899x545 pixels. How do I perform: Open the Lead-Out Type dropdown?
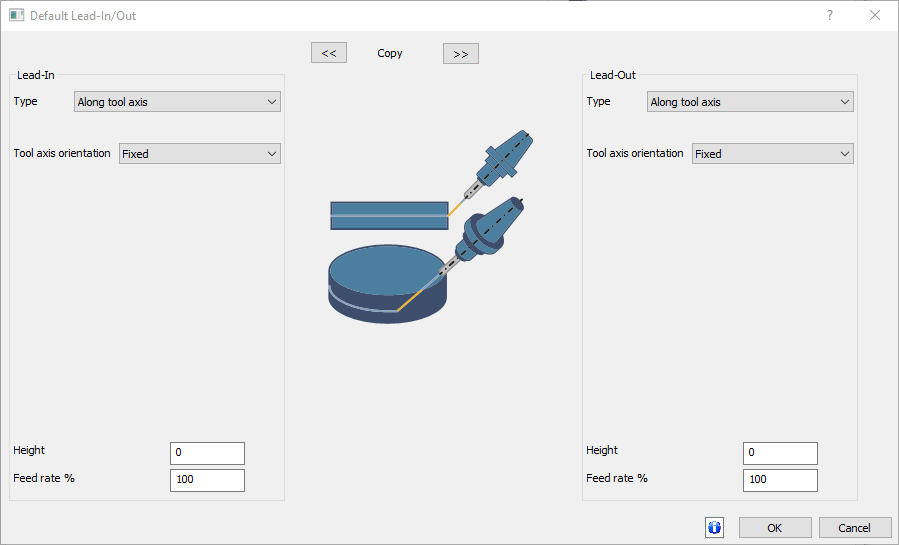[x=750, y=102]
